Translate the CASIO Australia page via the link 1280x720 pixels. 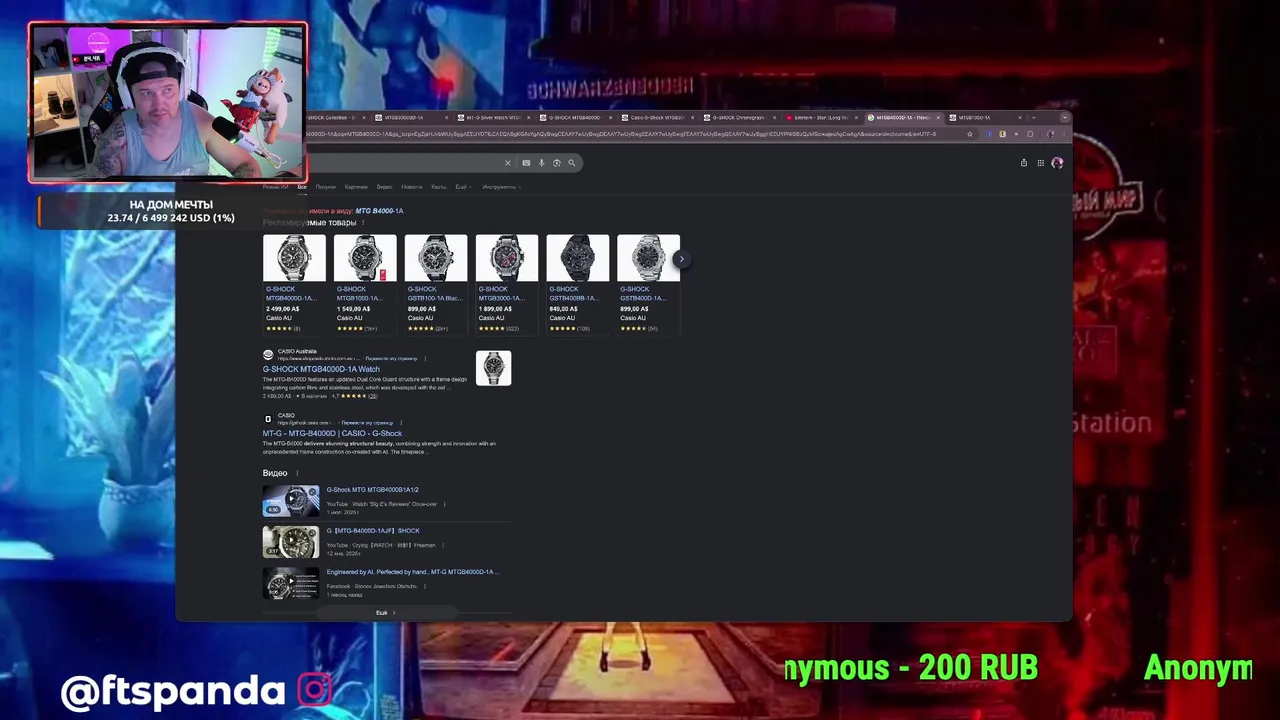391,358
